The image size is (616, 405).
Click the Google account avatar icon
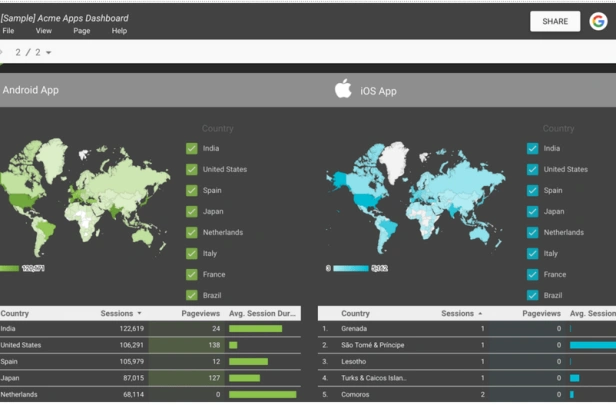(x=598, y=21)
